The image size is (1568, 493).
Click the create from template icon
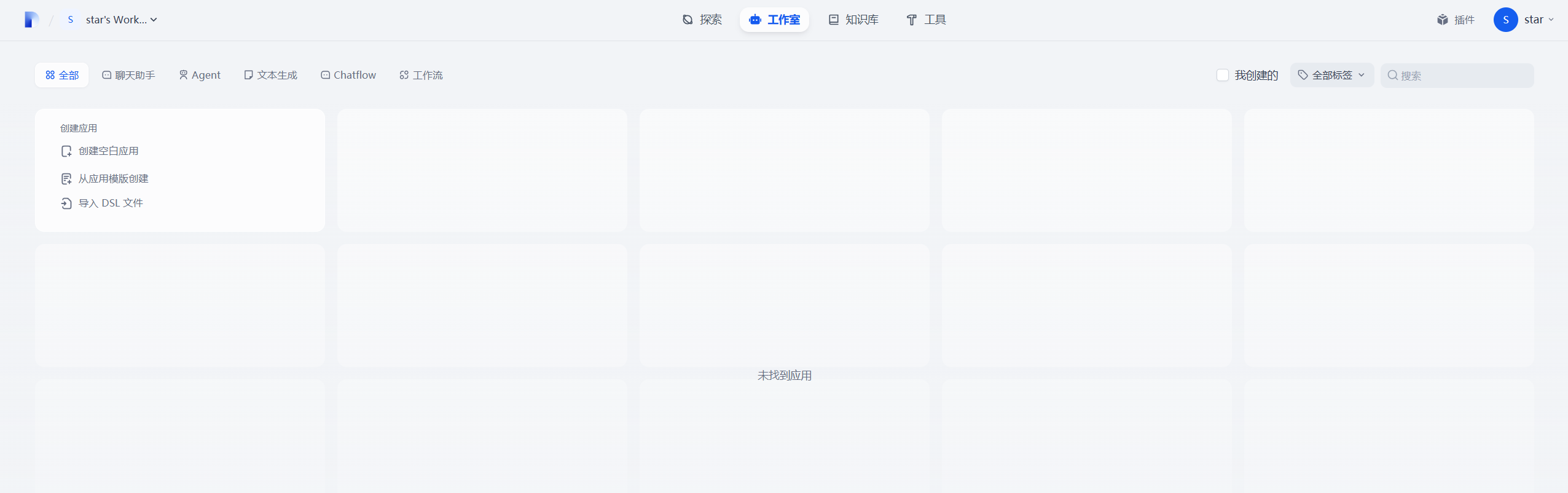(x=66, y=179)
